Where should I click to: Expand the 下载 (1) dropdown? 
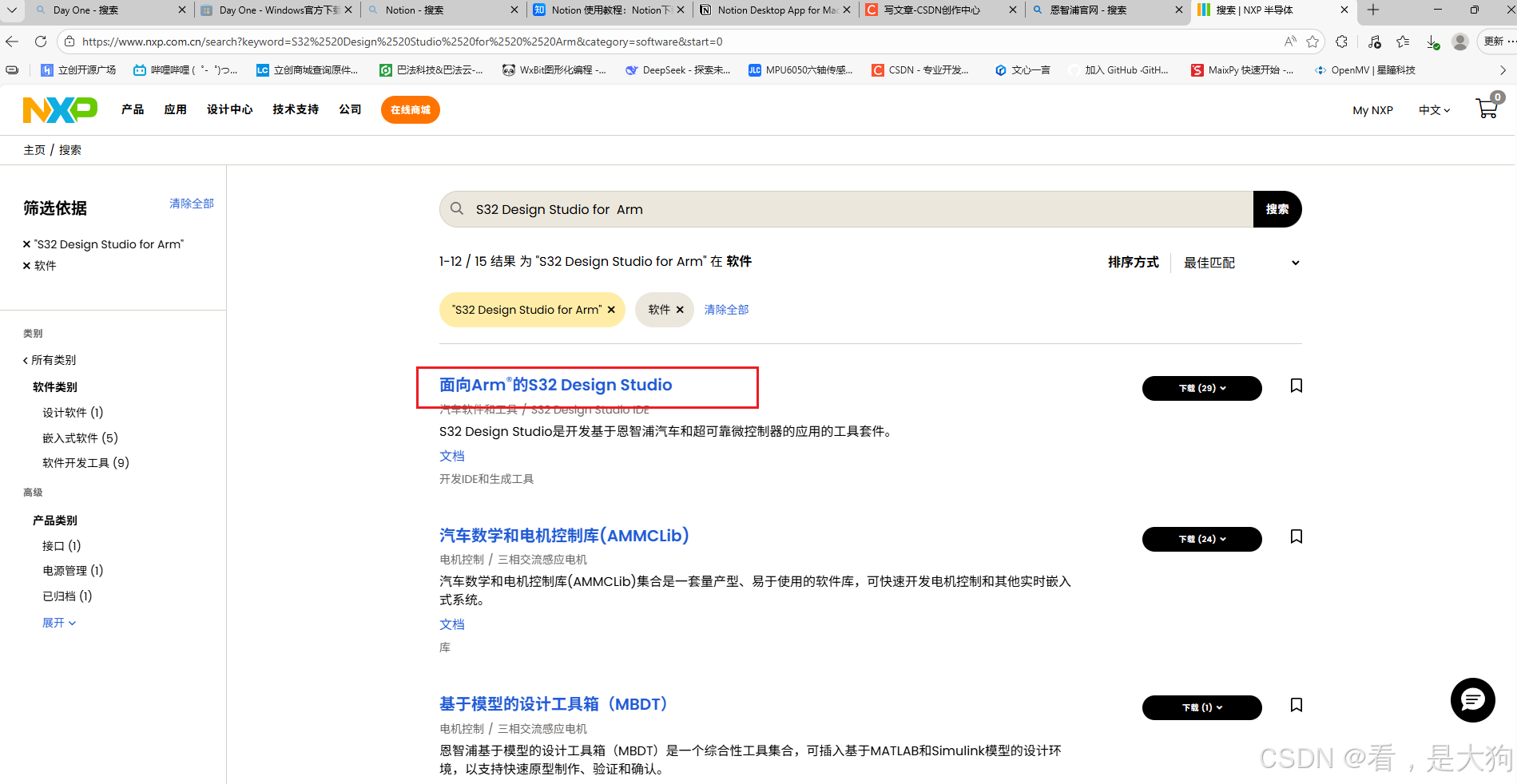tap(1202, 707)
